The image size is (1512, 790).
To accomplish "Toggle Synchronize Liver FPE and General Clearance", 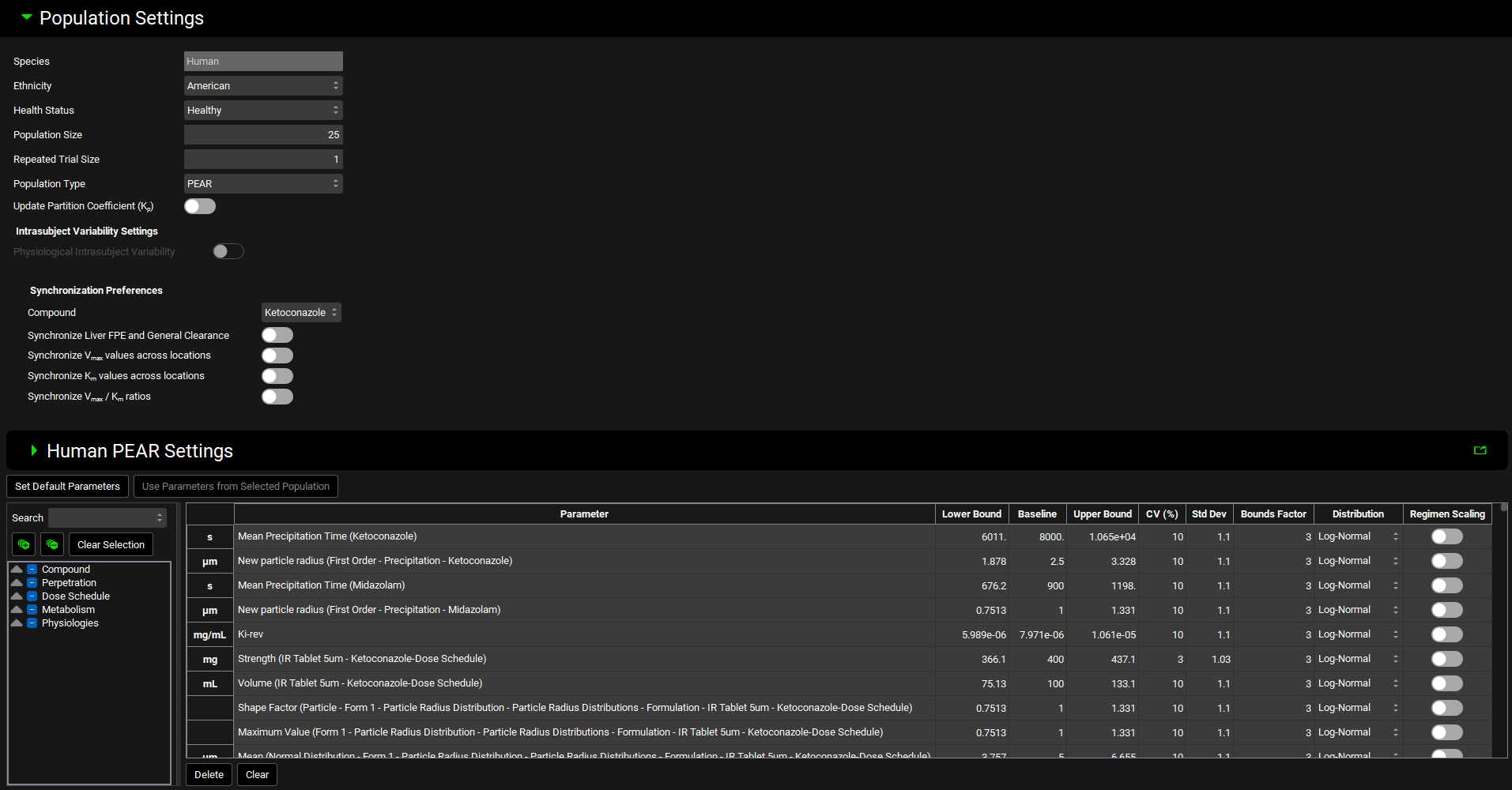I will 277,335.
